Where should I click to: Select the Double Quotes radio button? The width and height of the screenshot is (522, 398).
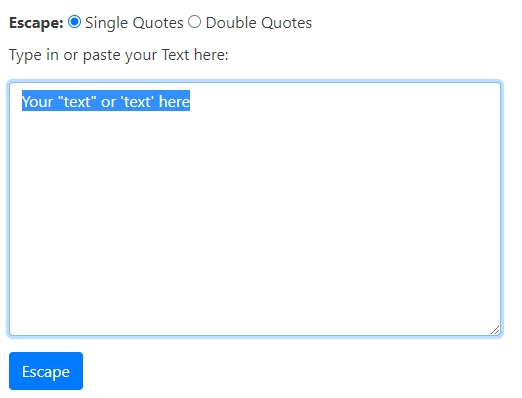point(194,22)
